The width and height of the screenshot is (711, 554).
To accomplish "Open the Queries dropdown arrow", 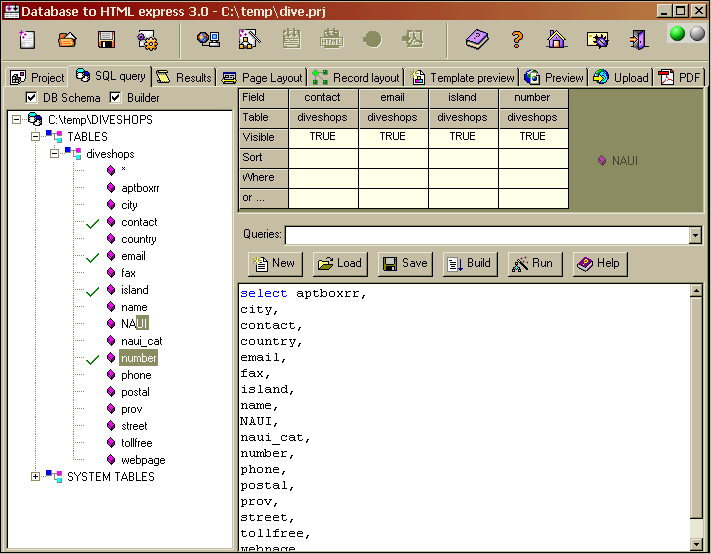I will pyautogui.click(x=695, y=235).
